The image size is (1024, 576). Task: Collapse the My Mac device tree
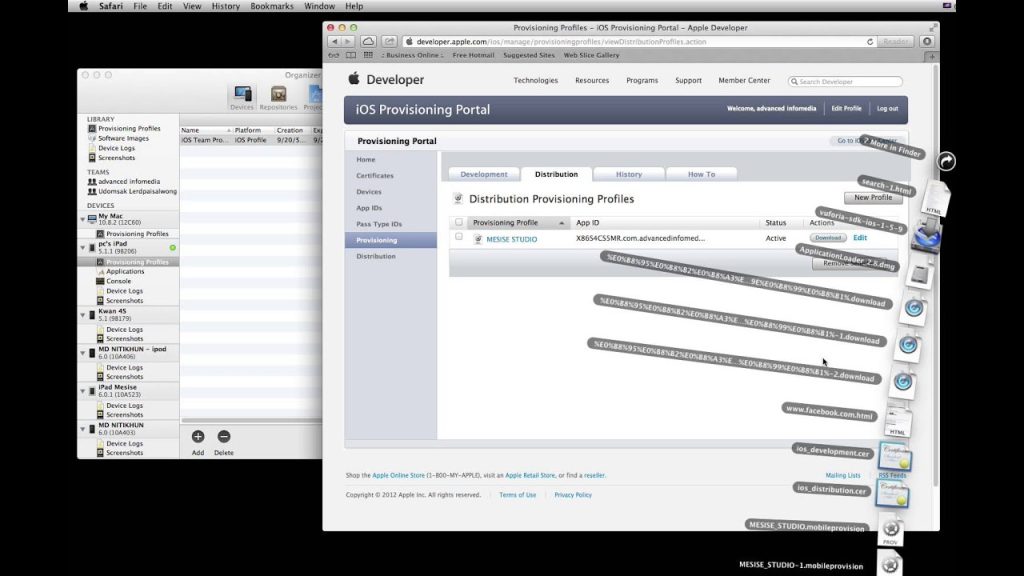pos(83,219)
